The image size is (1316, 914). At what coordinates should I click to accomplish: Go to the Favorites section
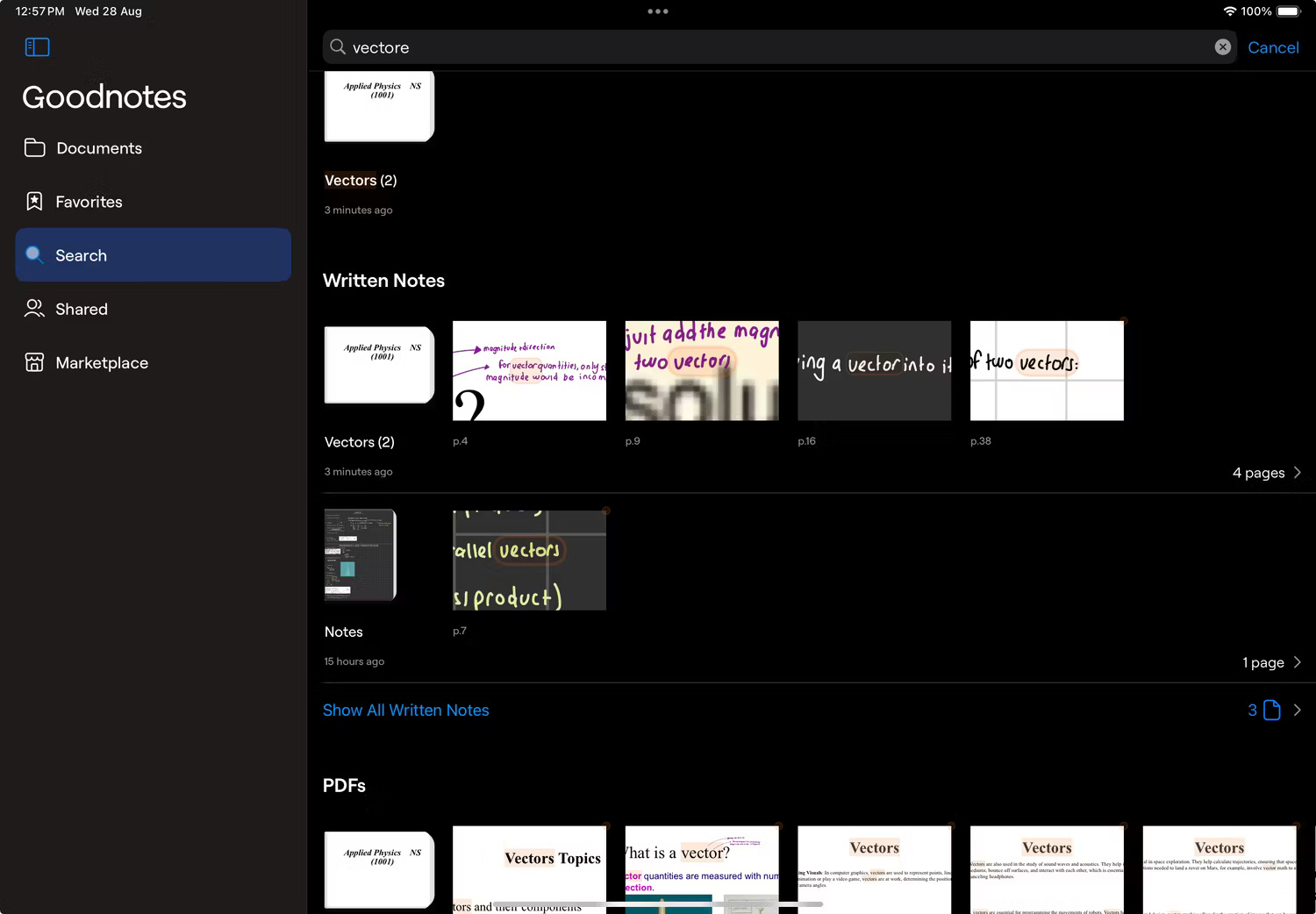point(89,201)
